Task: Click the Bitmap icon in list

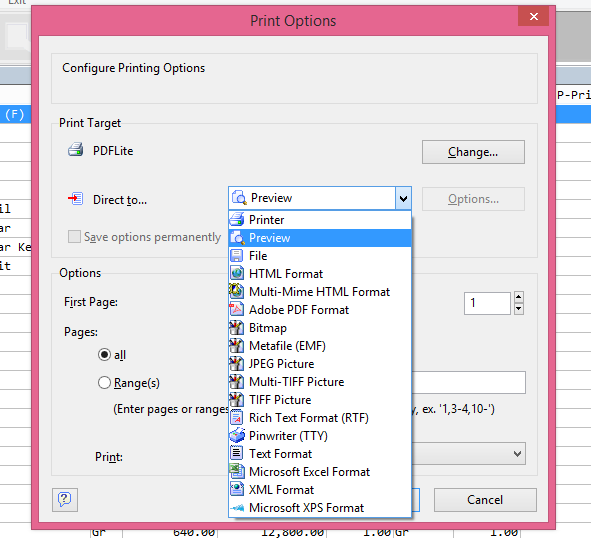Action: tap(237, 328)
